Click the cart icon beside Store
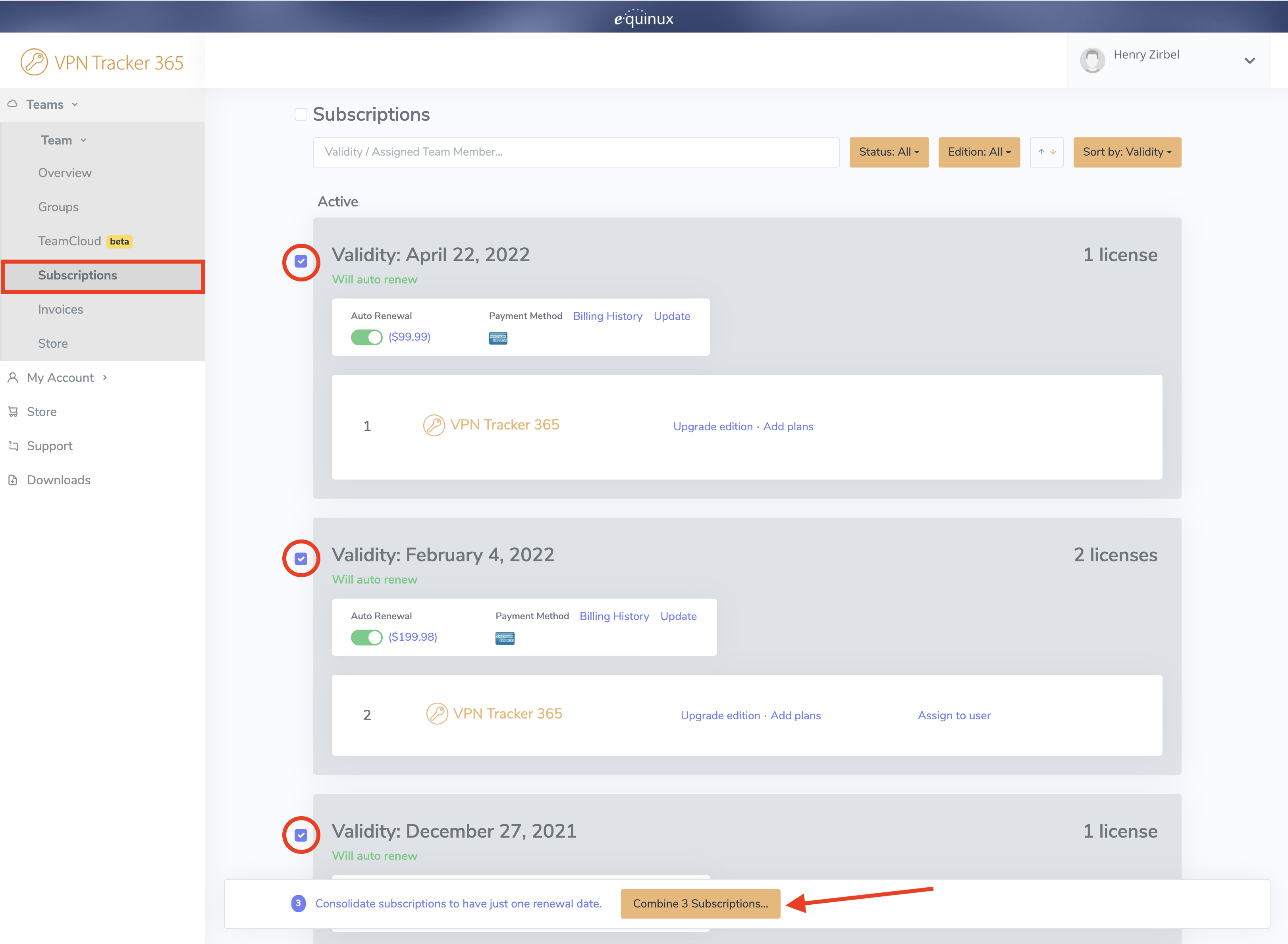 click(13, 411)
